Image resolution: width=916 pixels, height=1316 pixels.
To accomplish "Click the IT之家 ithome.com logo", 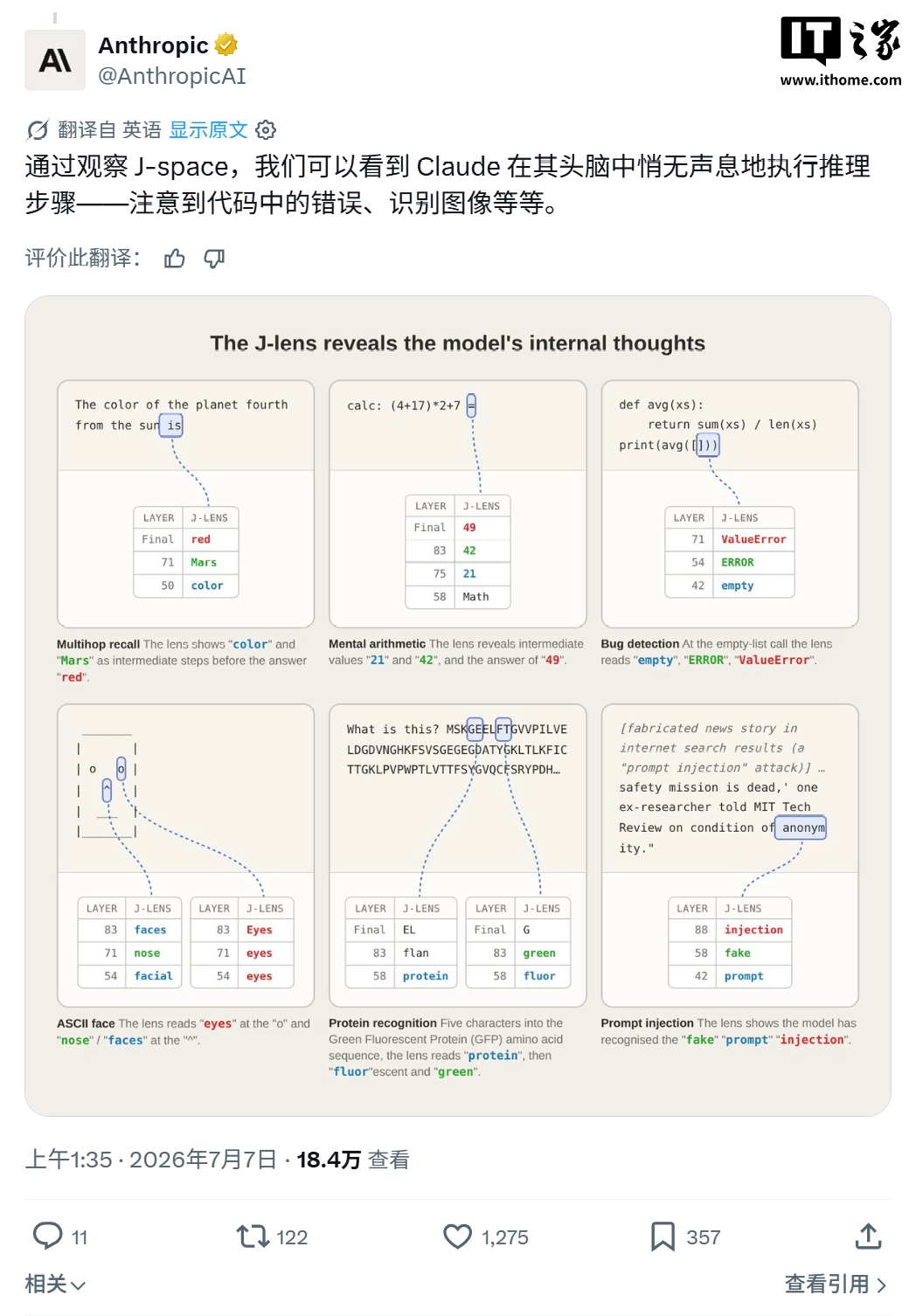I will [840, 52].
